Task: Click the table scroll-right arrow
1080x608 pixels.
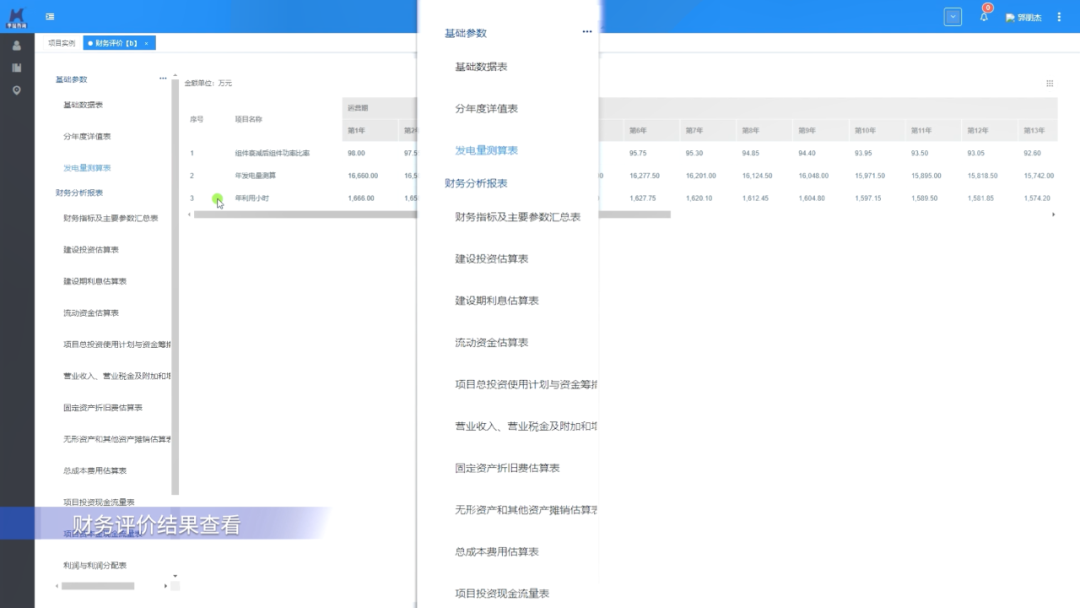Action: [1053, 215]
